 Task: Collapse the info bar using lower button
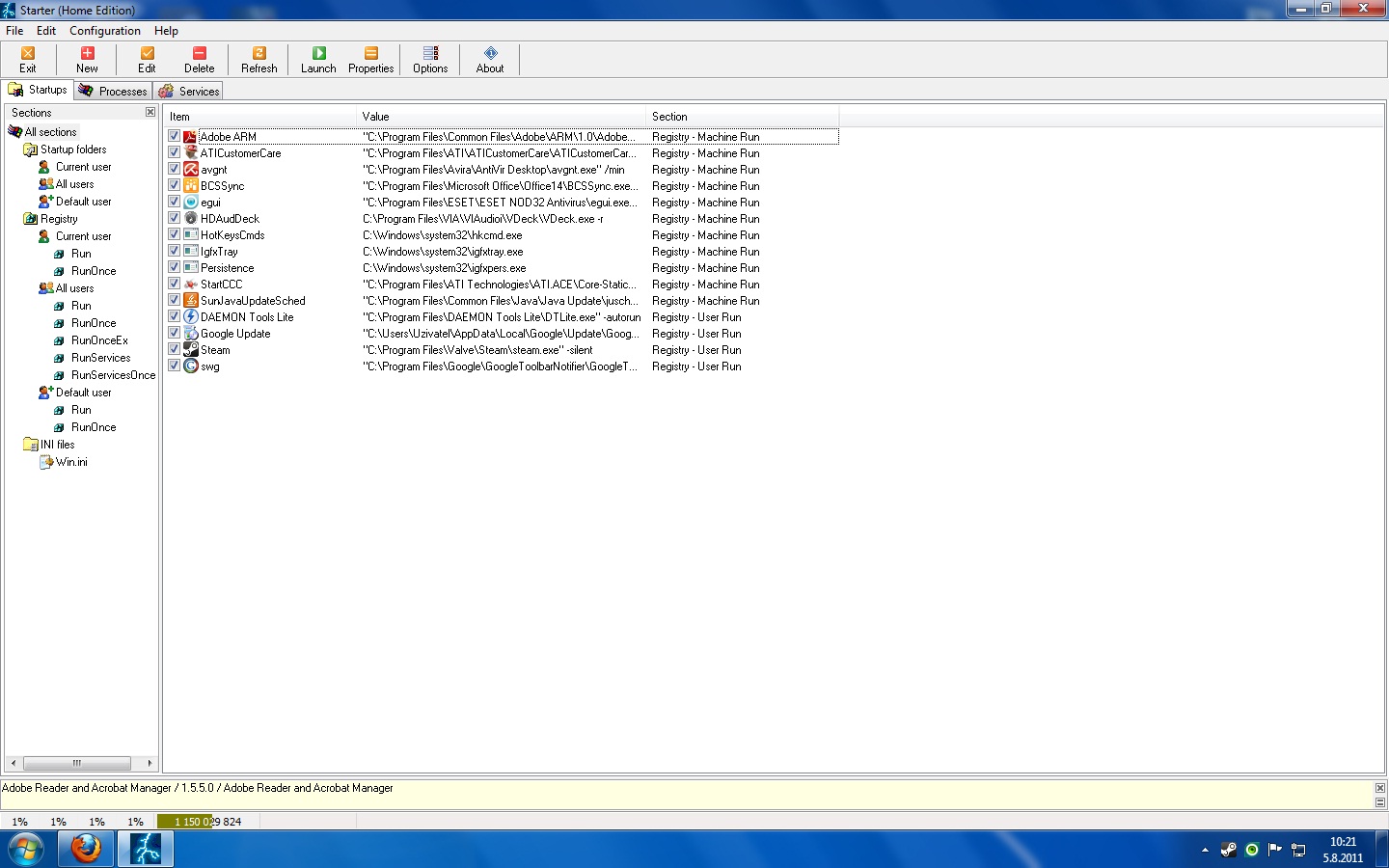(1380, 802)
